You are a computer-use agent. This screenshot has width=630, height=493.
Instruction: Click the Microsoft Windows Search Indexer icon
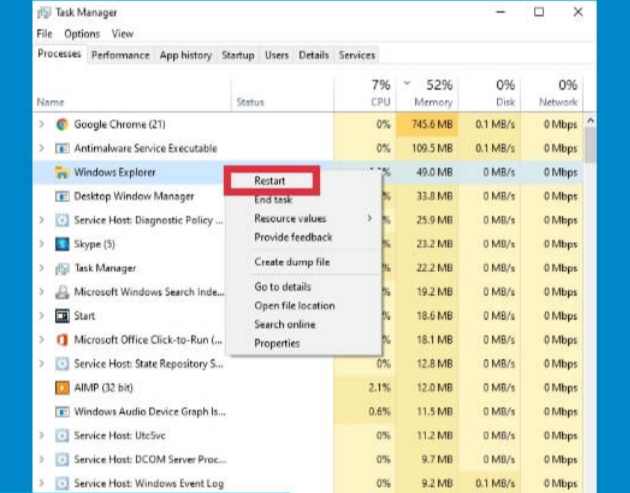pyautogui.click(x=62, y=292)
